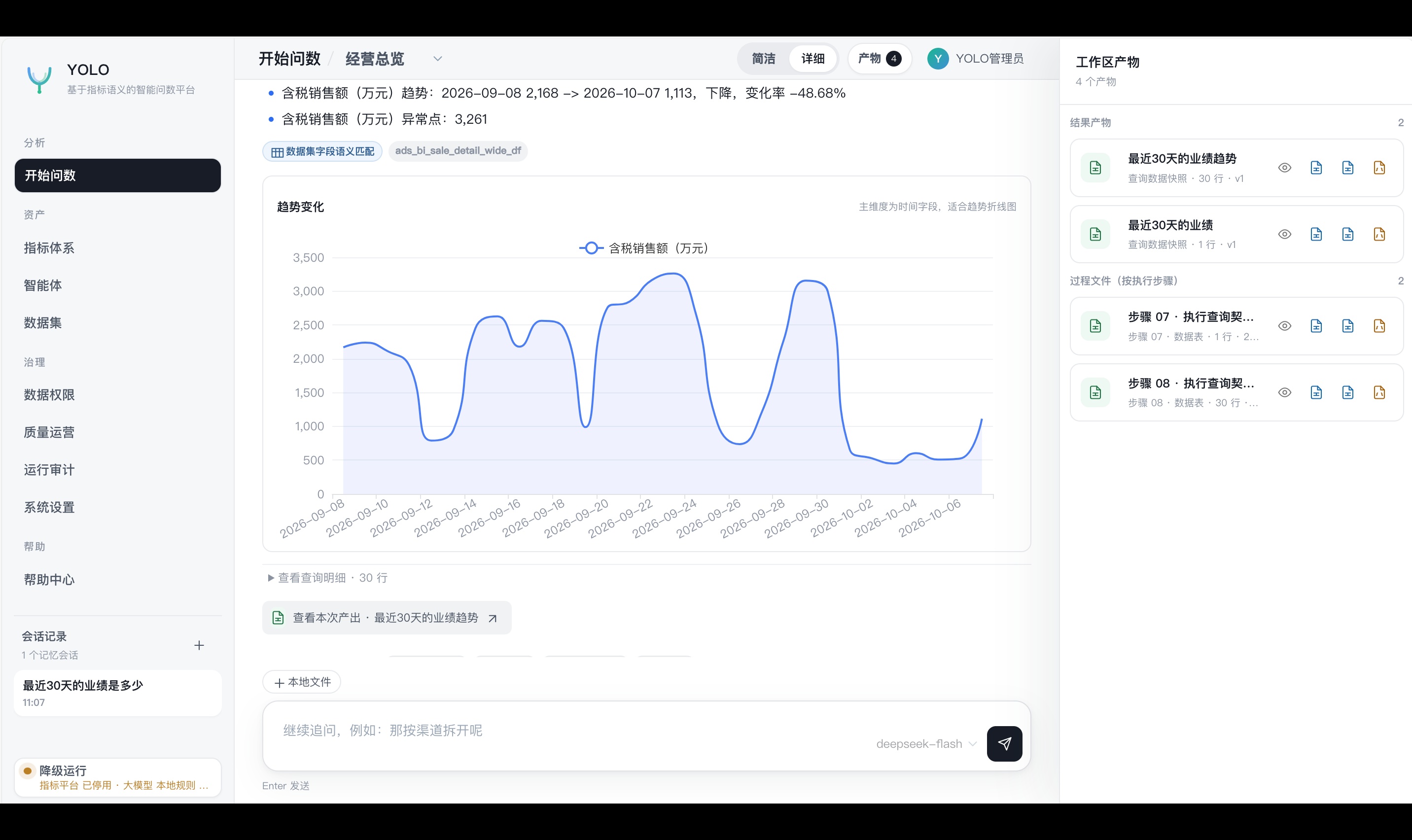Toggle the 含税销售额（万元）chart legend series
The height and width of the screenshot is (840, 1412).
(x=643, y=248)
